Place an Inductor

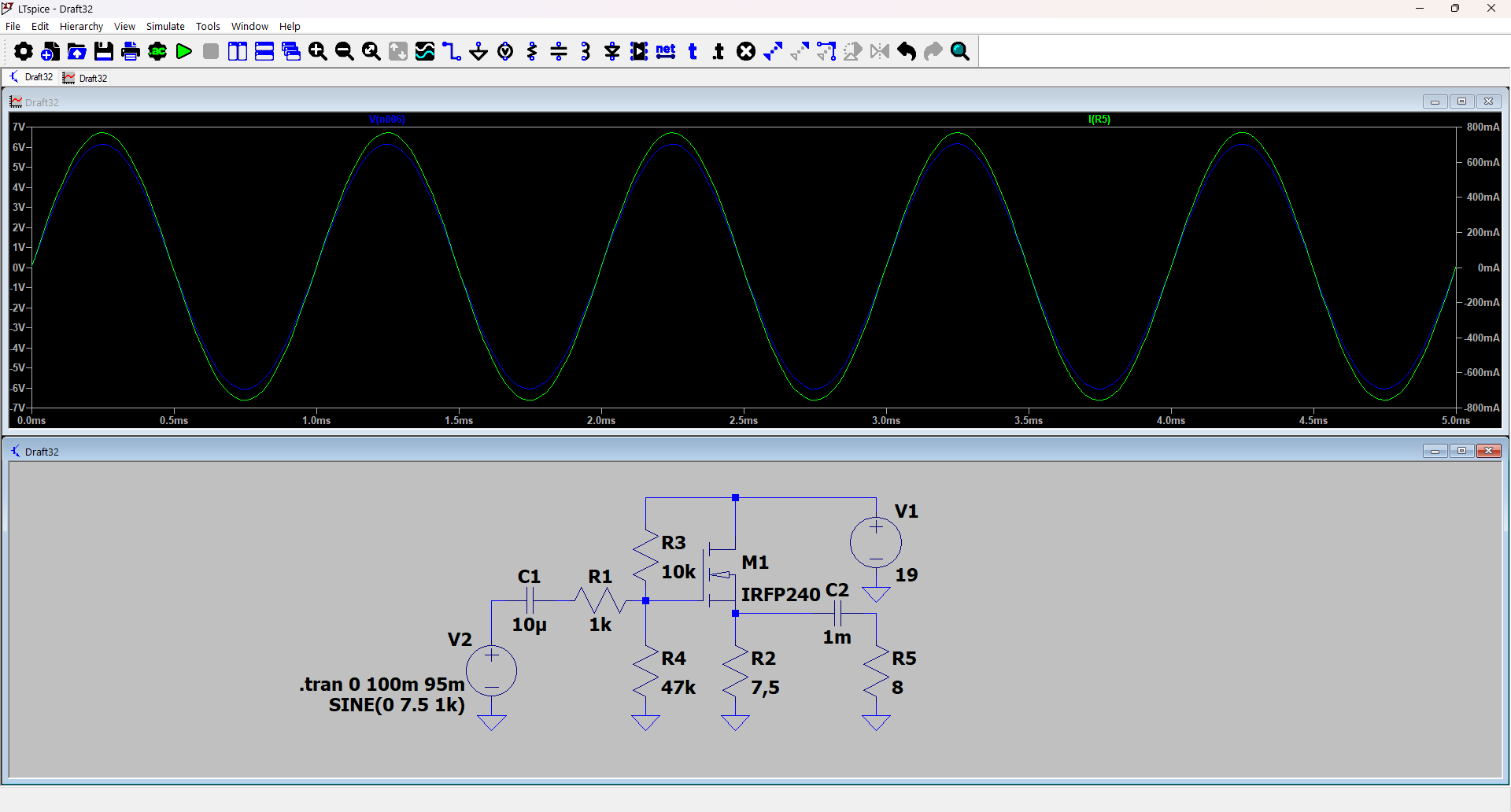pos(586,52)
